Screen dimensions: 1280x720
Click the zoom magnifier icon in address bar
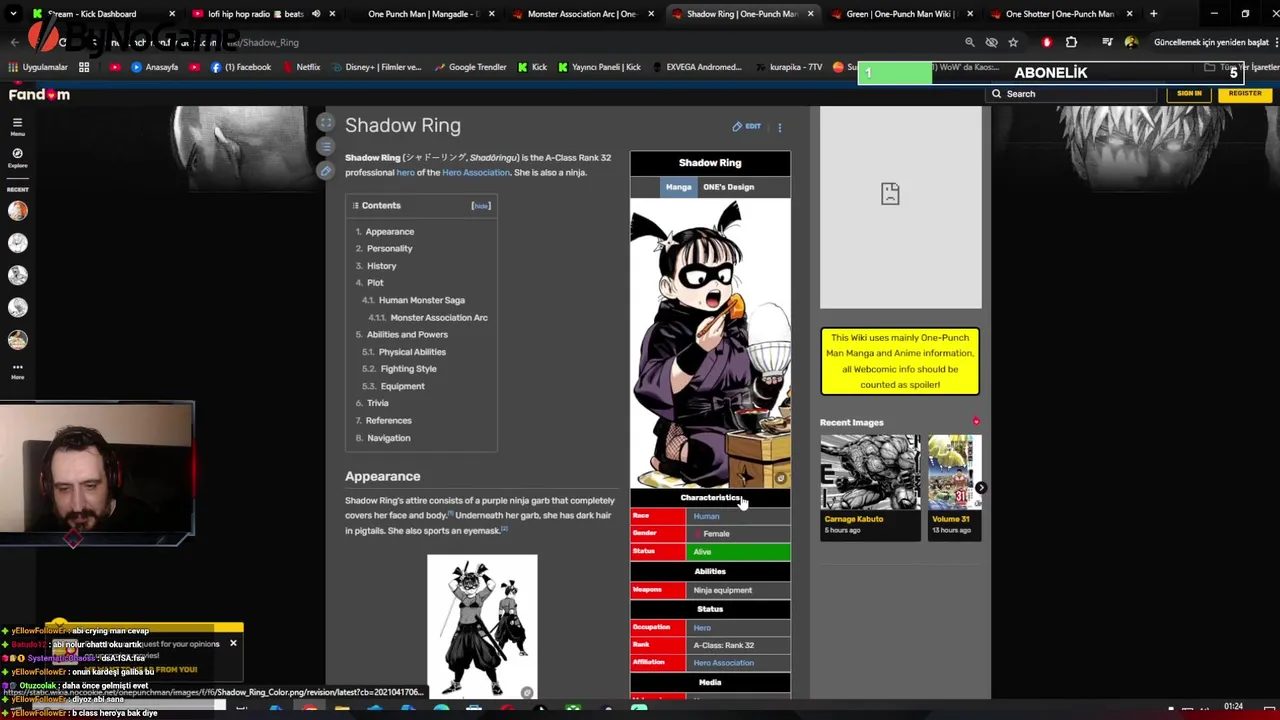[x=969, y=42]
